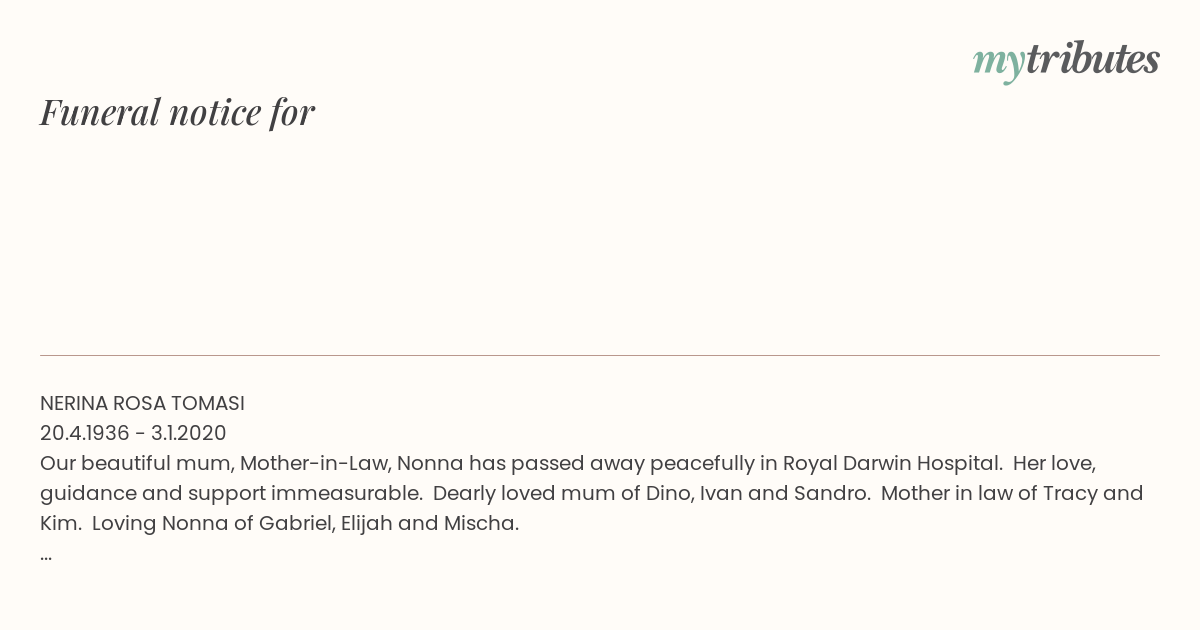Select the "Funeral notice for" heading
The width and height of the screenshot is (1200, 630).
(x=177, y=112)
